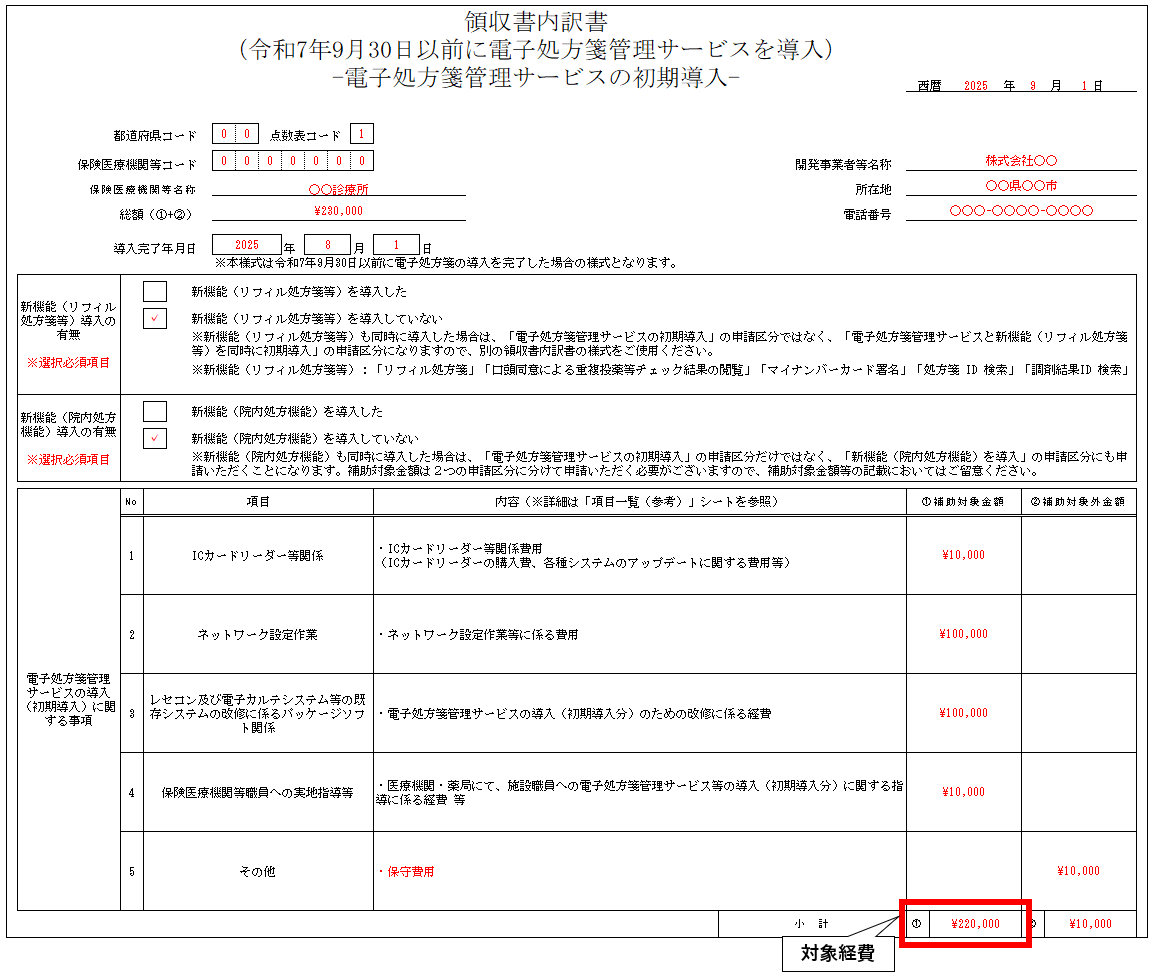The image size is (1153, 975).
Task: Click the 所在地 field with ○○県○○市
Action: pos(1021,186)
